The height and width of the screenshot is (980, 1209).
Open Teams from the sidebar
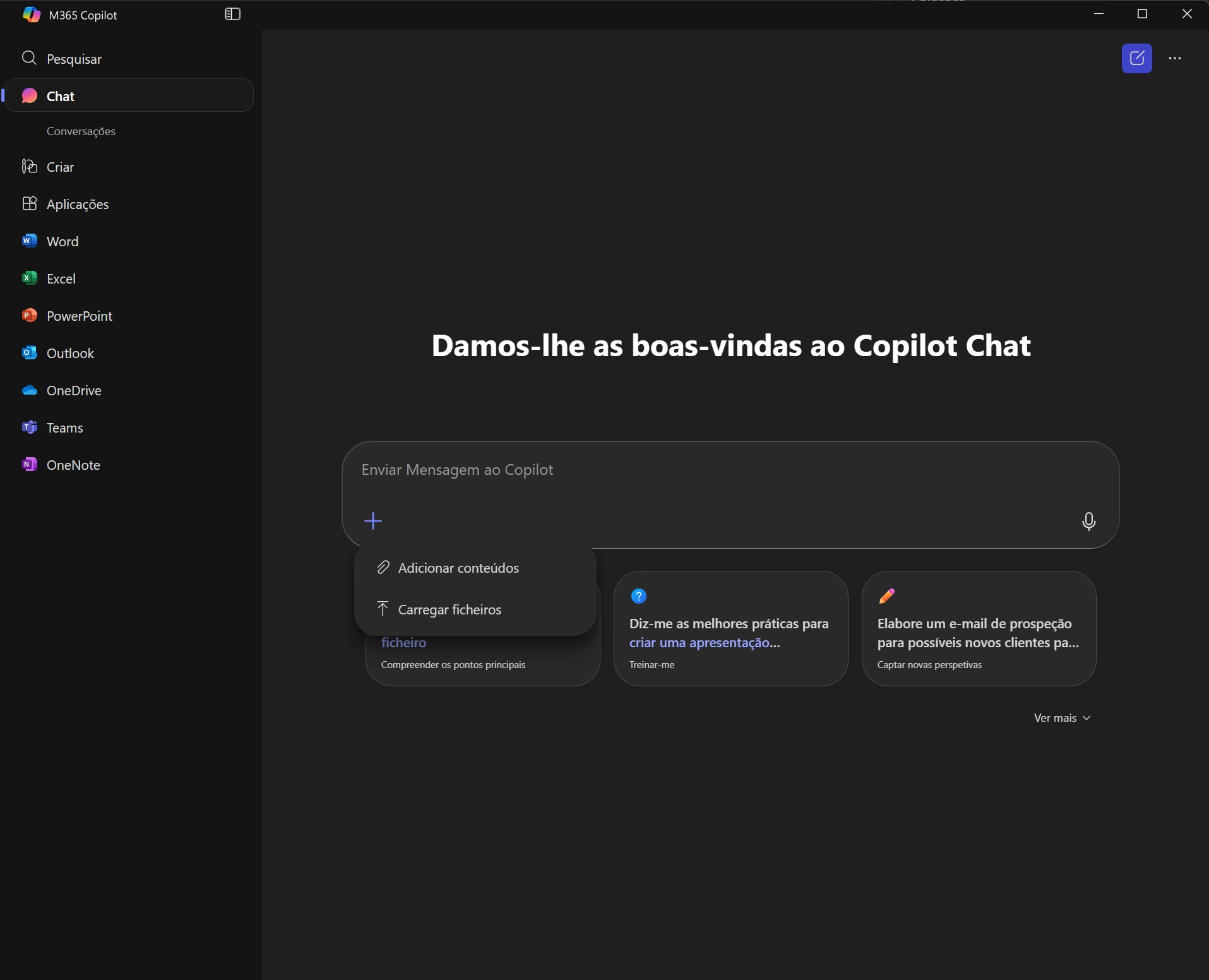64,427
